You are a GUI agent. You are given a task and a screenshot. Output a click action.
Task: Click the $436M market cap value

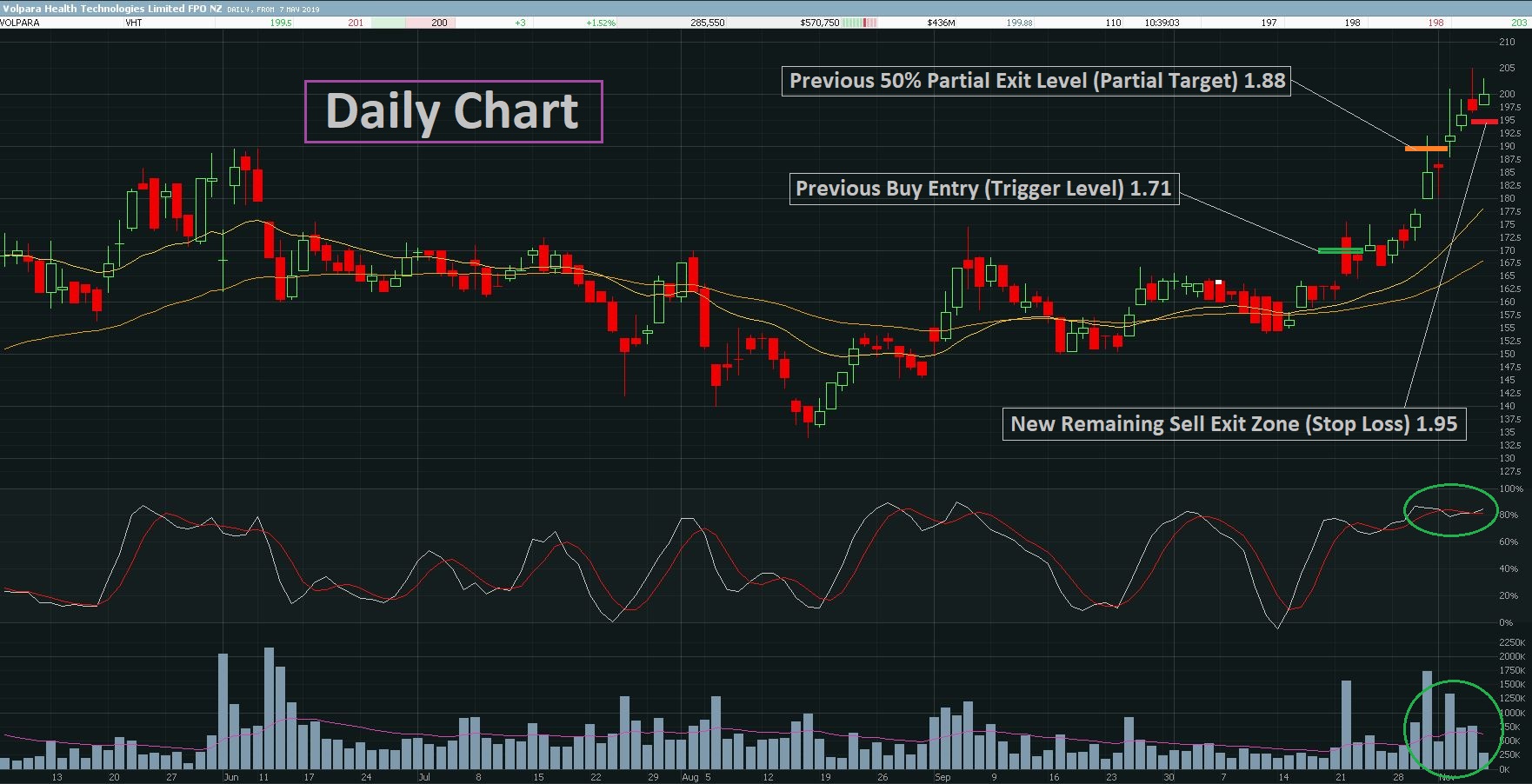point(941,23)
